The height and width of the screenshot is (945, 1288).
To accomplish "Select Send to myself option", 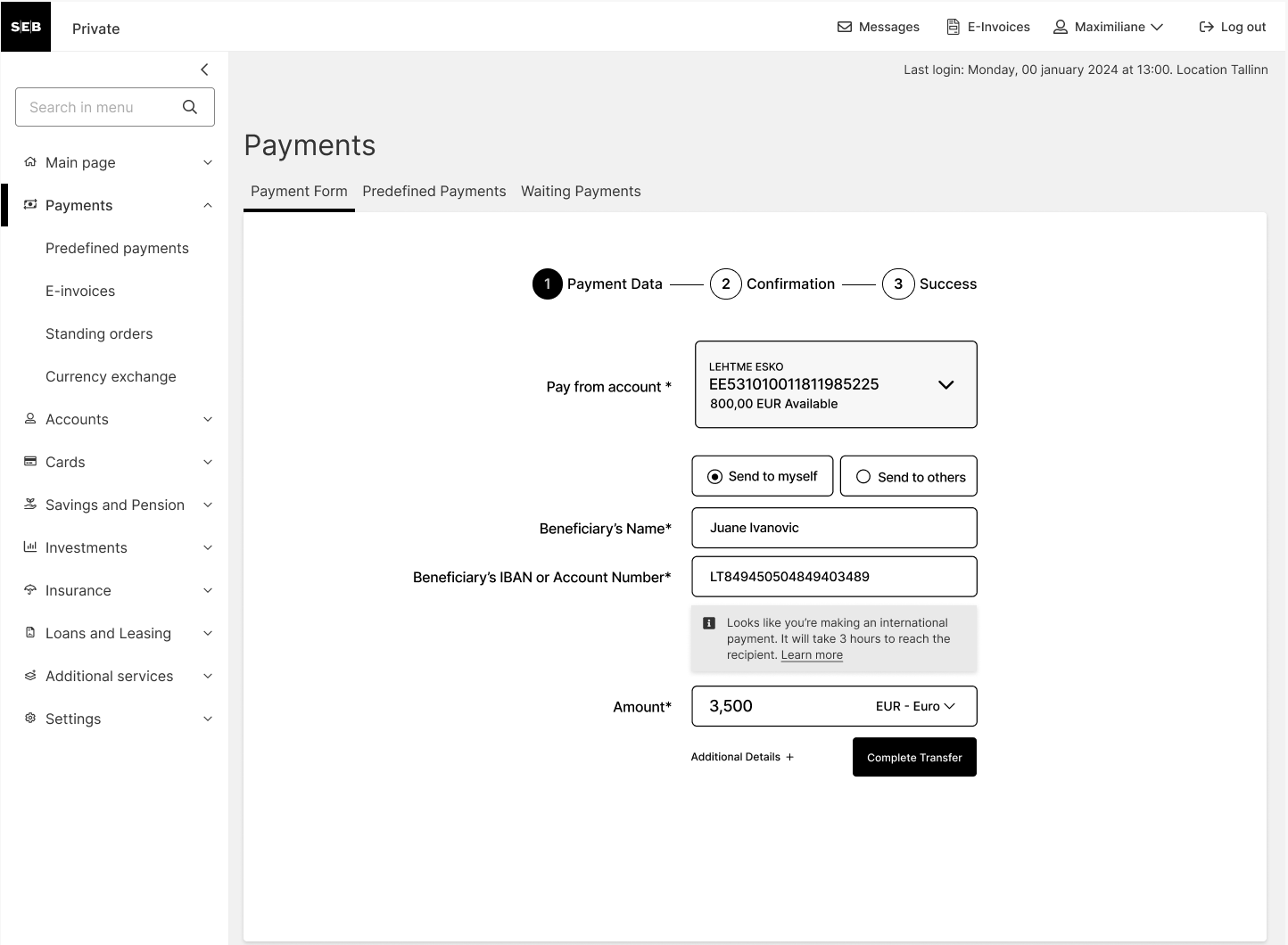I will tap(763, 476).
